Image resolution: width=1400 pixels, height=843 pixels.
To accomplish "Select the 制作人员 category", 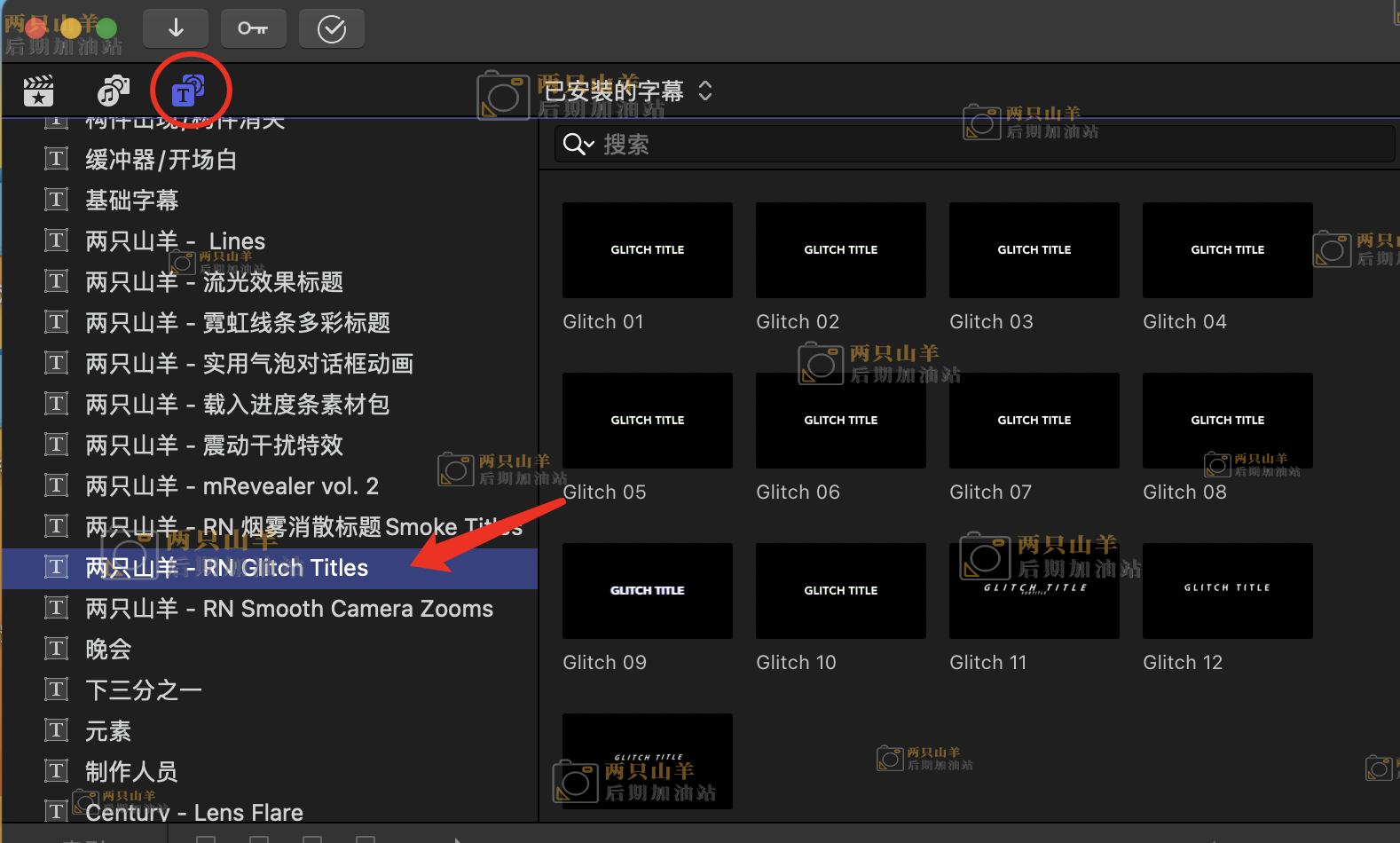I will tap(131, 772).
